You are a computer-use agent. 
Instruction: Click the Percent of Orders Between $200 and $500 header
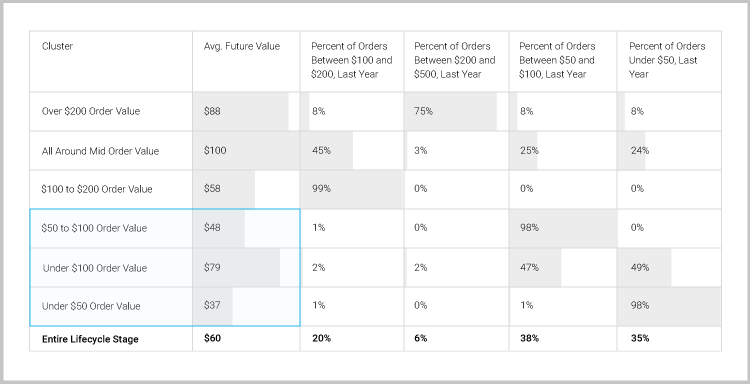(x=455, y=60)
